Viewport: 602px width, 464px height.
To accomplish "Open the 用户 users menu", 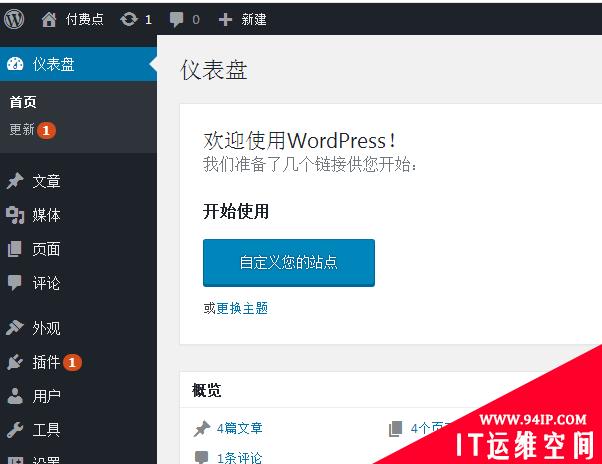I will [46, 396].
